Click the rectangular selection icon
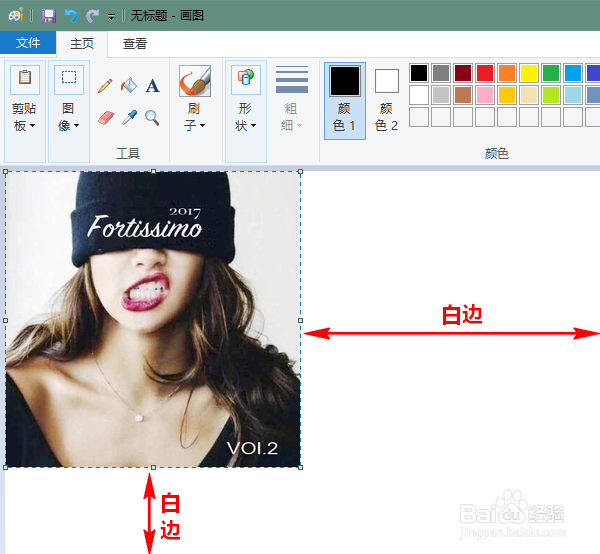 69,79
